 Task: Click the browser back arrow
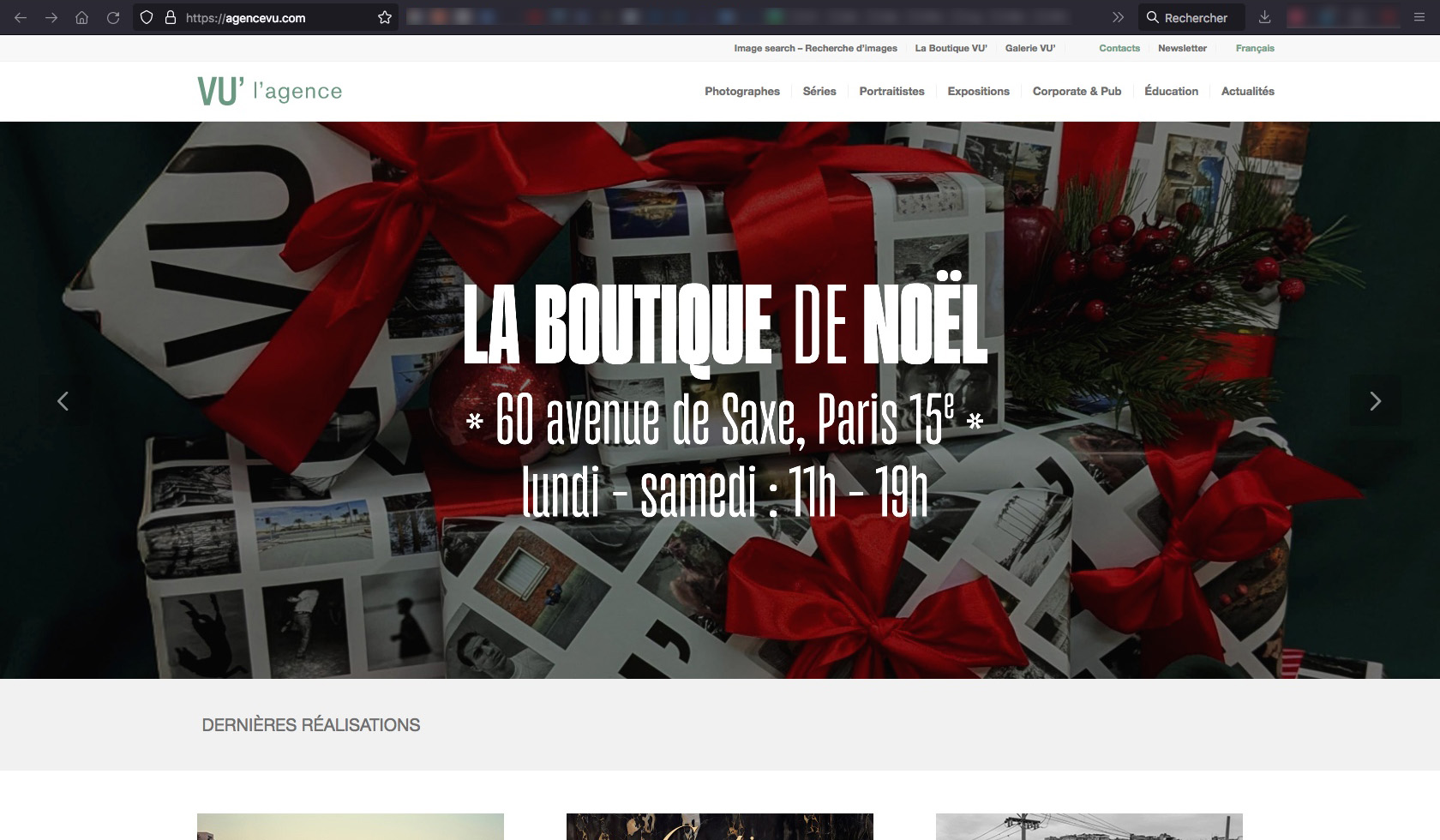21,17
